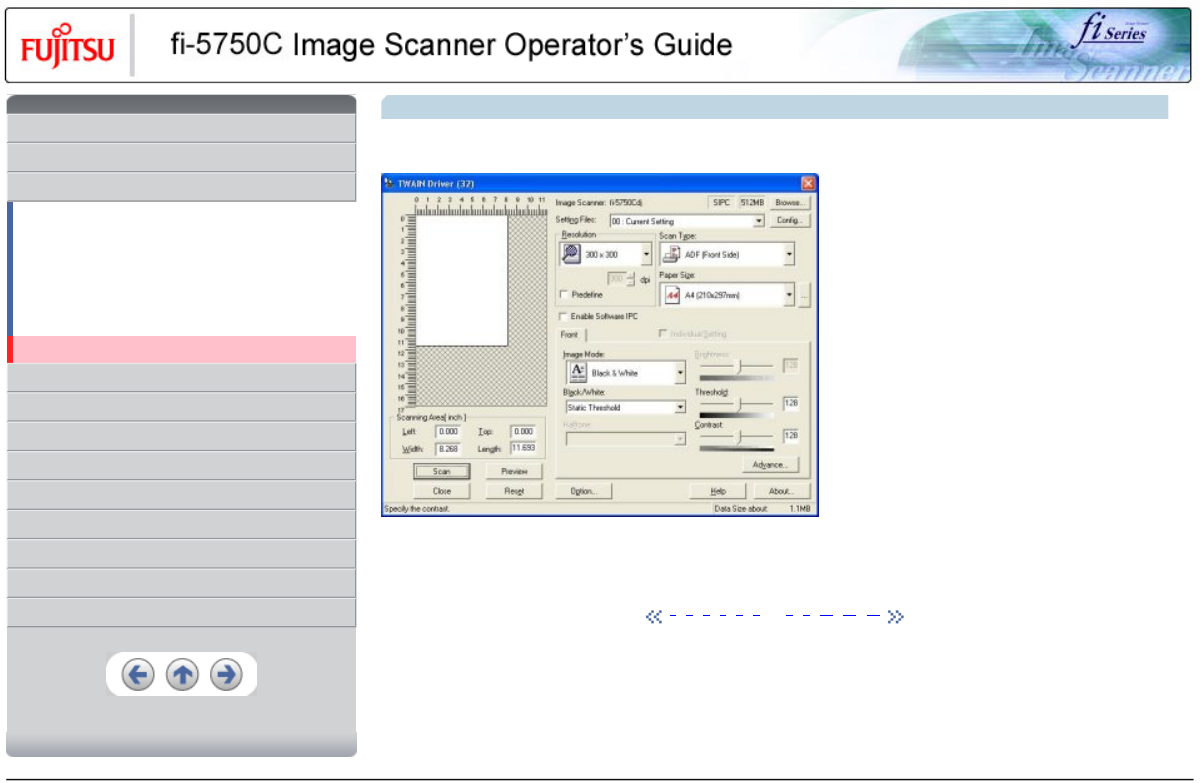Viewport: 1200px width, 783px height.
Task: Select the highlighted pink sidebar menu item
Action: [182, 349]
